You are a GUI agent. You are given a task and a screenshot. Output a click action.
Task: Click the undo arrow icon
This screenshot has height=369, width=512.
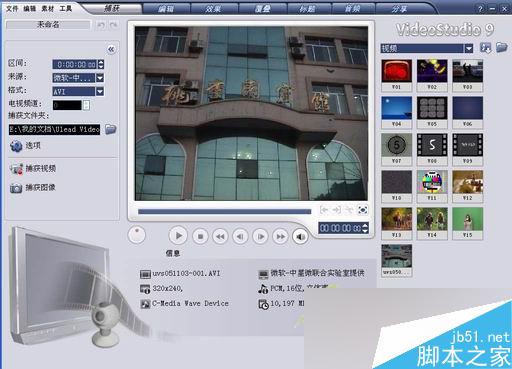[101, 25]
